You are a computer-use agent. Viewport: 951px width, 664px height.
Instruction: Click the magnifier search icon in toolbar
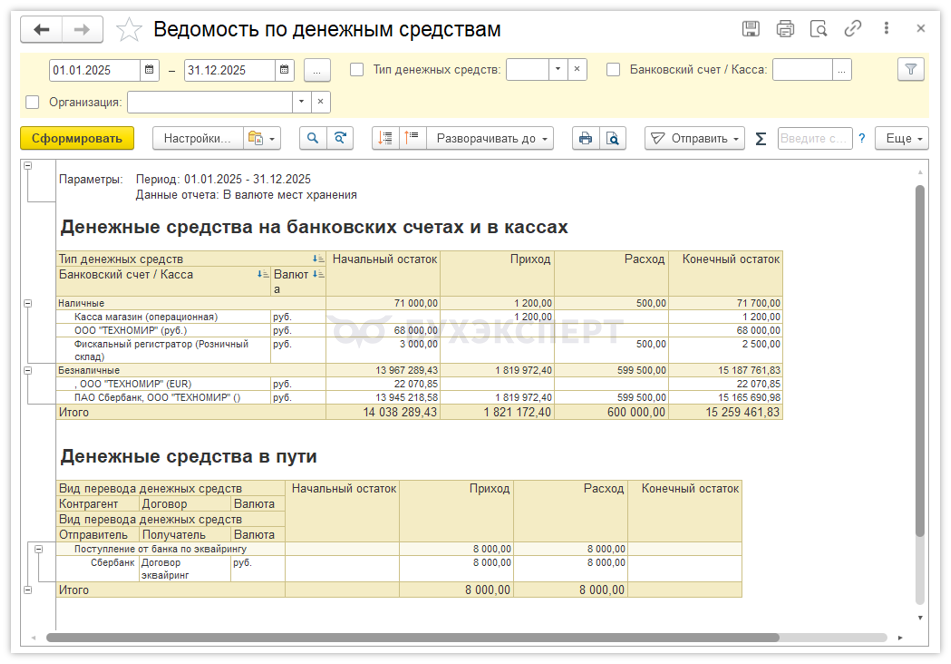click(313, 138)
